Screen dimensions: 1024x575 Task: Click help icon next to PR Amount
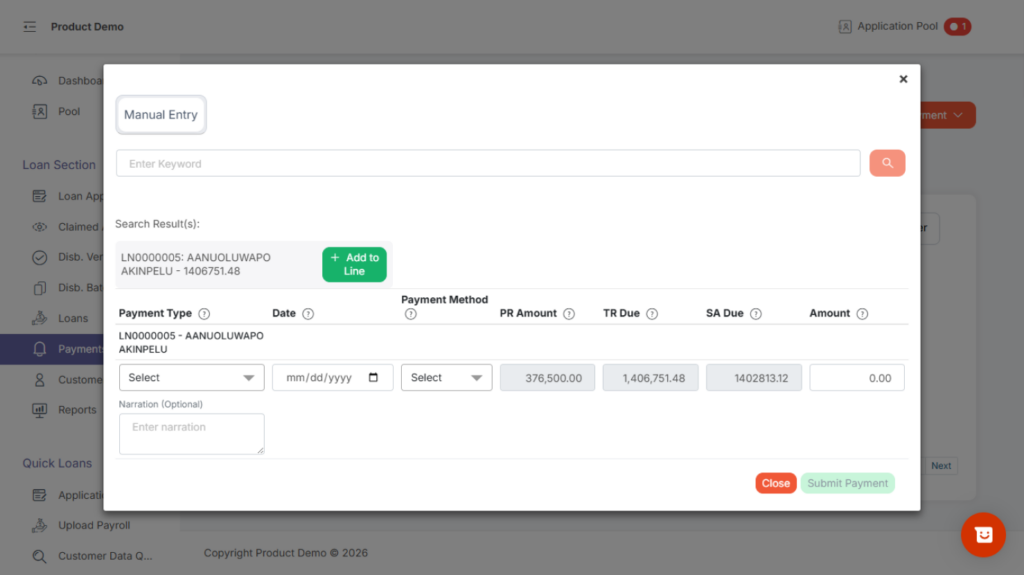click(x=569, y=314)
